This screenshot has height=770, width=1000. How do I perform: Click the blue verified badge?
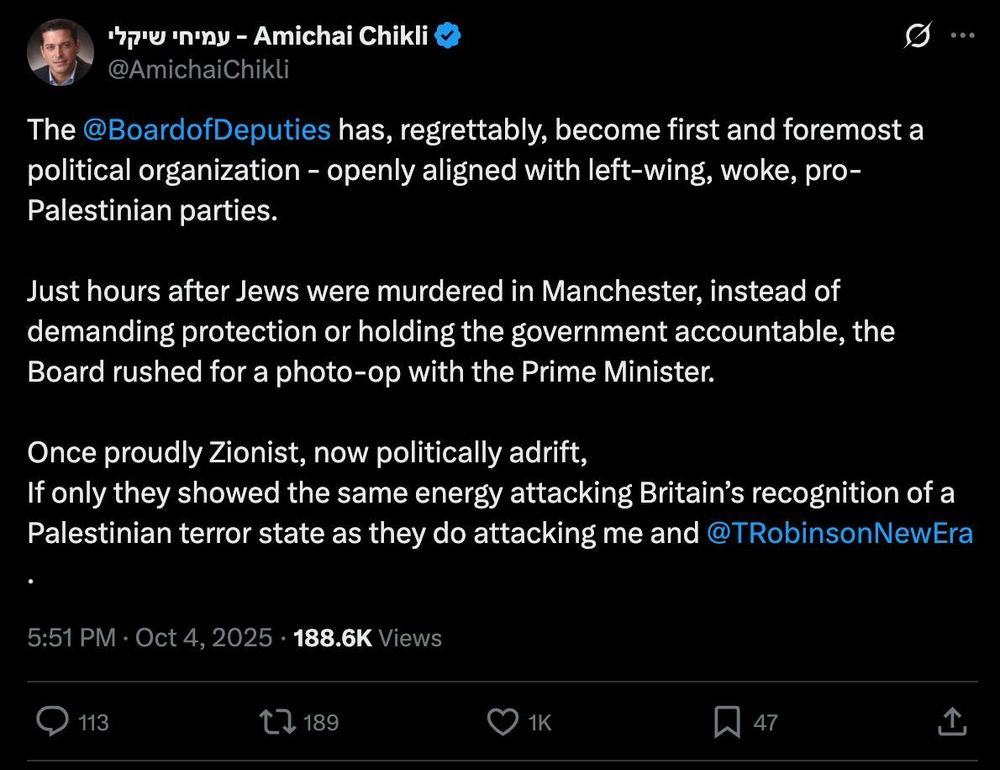click(x=449, y=36)
